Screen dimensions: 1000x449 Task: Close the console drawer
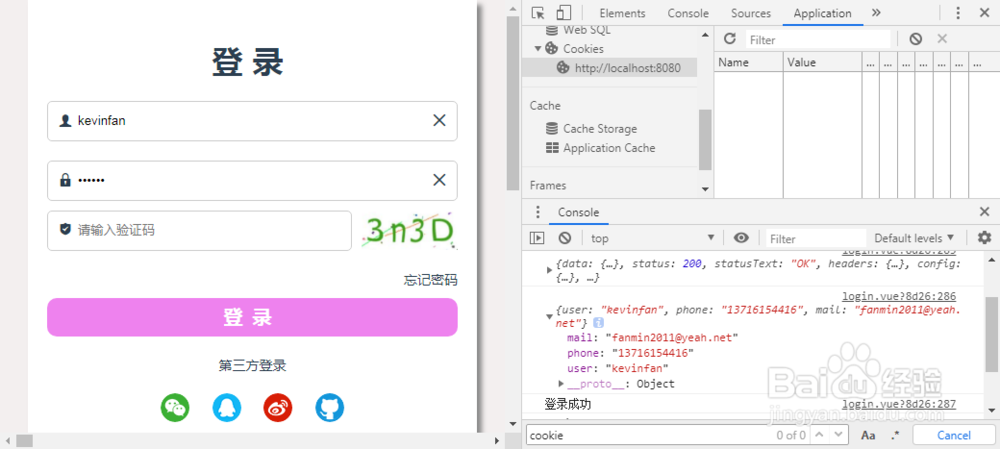984,212
